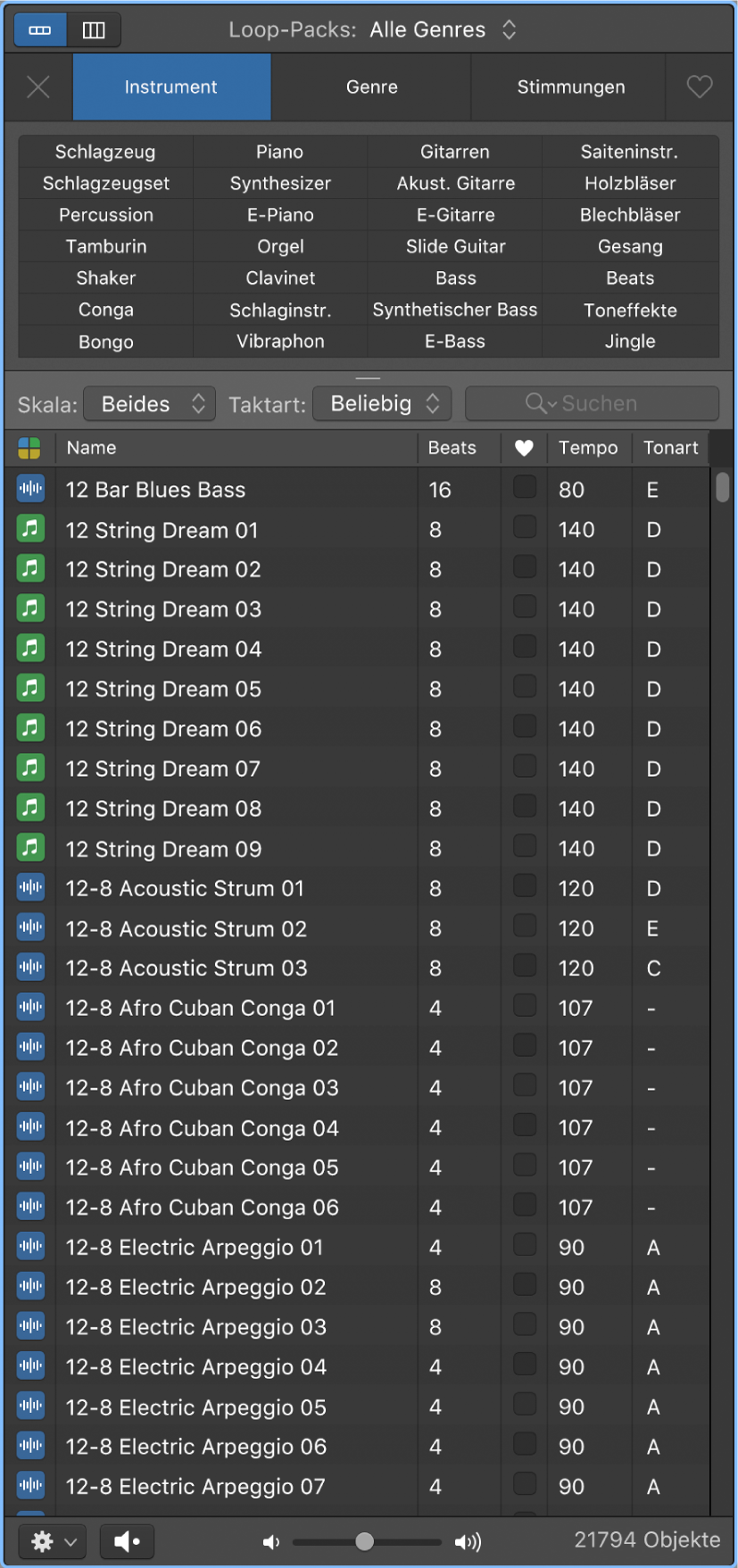The width and height of the screenshot is (738, 1568).
Task: Click the loop type color-grid icon
Action: 29,448
